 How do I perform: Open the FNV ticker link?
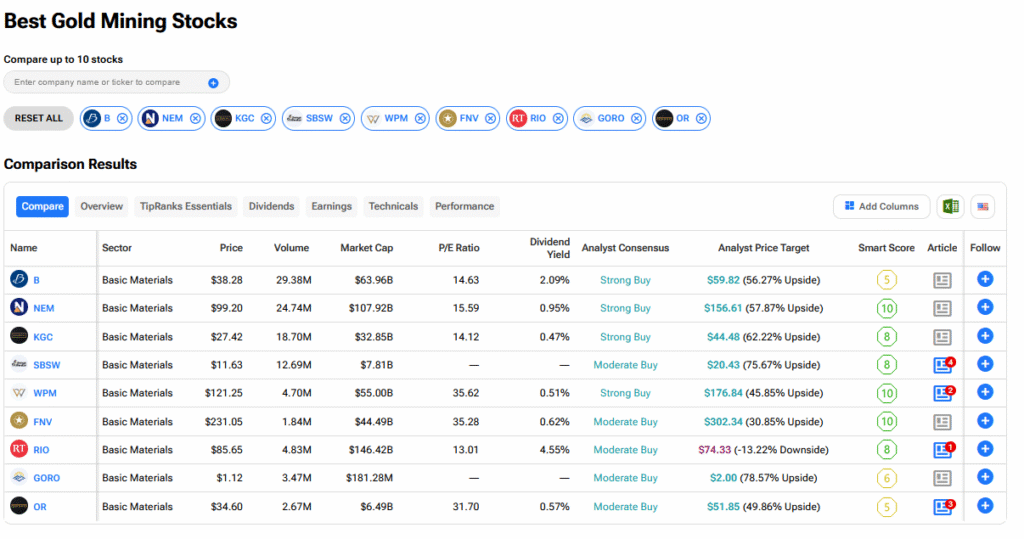pyautogui.click(x=42, y=422)
